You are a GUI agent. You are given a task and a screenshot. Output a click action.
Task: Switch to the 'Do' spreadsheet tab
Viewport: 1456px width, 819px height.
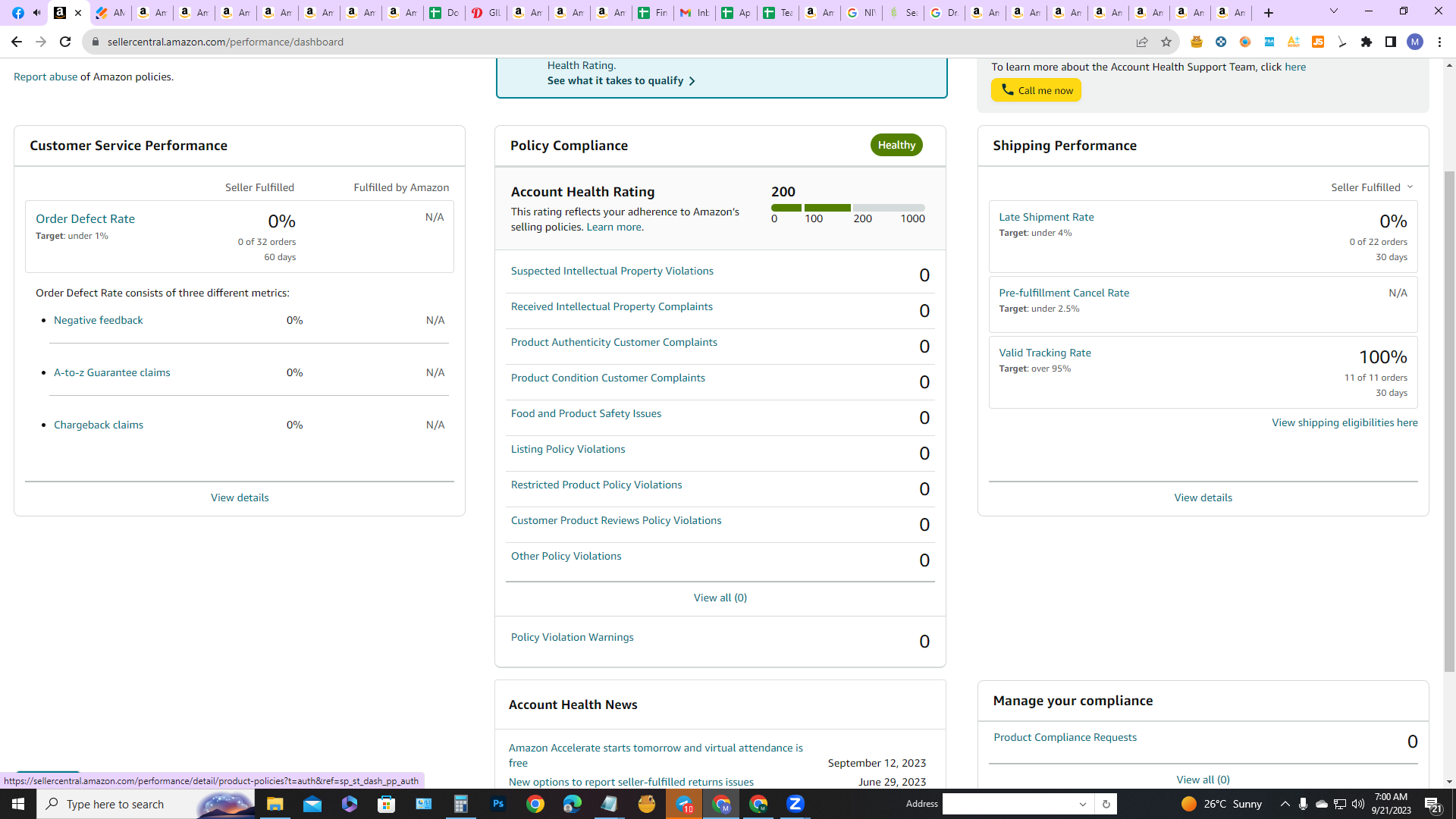(444, 12)
